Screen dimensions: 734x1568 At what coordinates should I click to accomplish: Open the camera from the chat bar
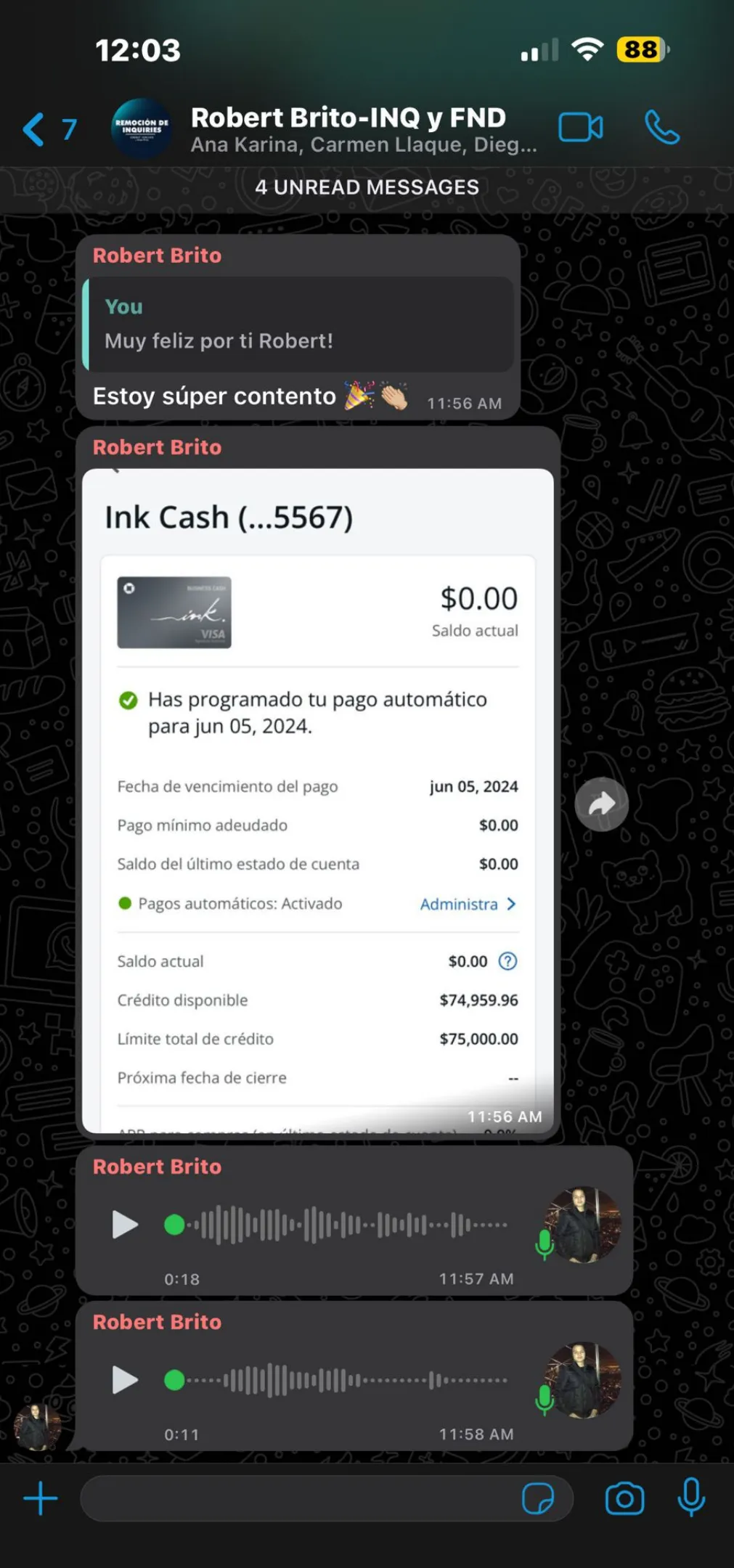coord(624,1498)
